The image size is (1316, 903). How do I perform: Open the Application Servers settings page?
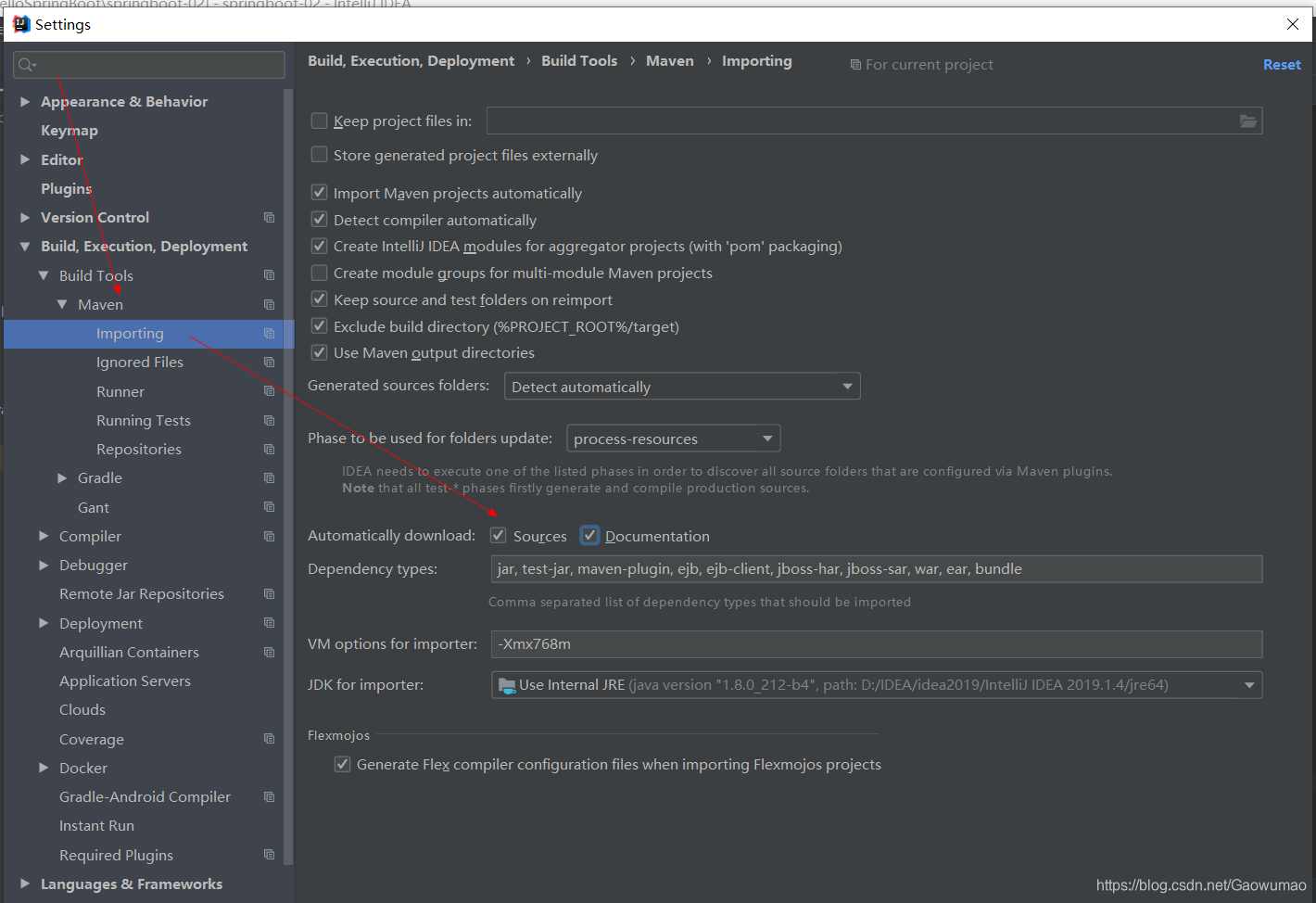click(x=125, y=681)
